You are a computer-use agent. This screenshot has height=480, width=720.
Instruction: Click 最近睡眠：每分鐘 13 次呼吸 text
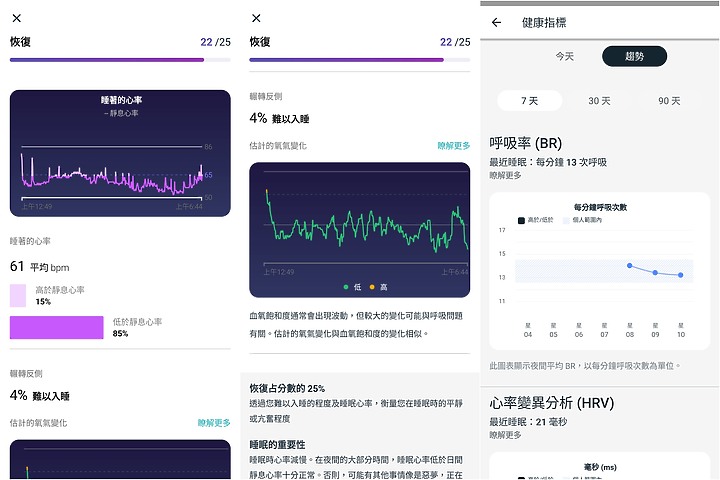(x=548, y=162)
